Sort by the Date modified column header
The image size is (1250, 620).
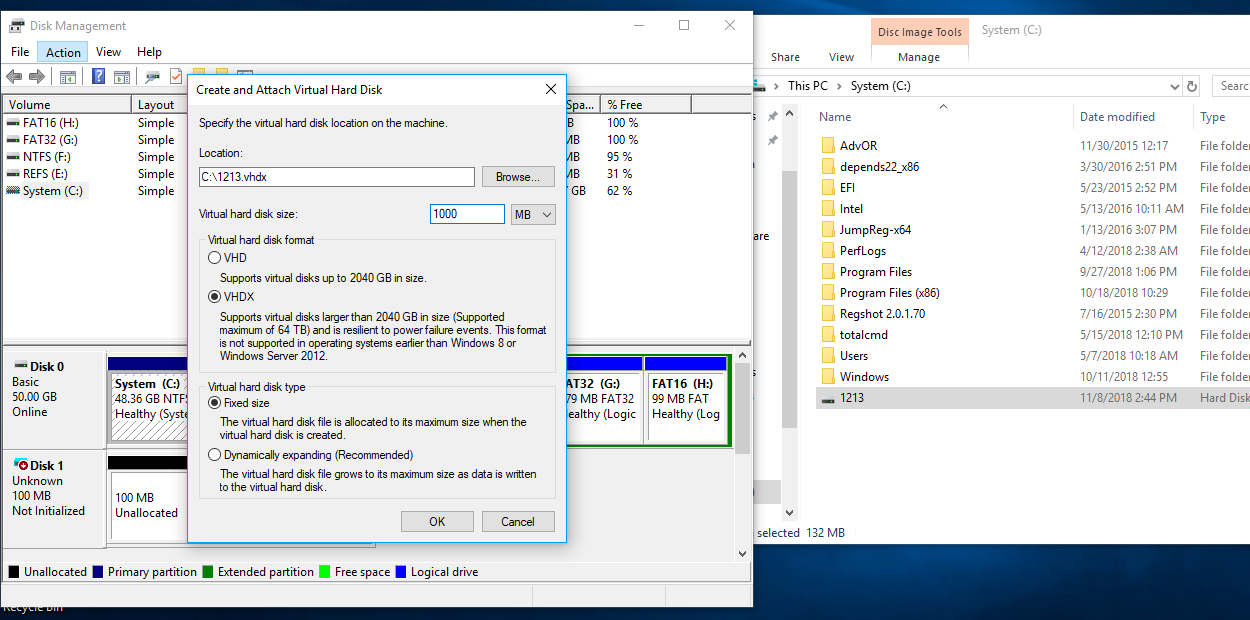(1133, 117)
